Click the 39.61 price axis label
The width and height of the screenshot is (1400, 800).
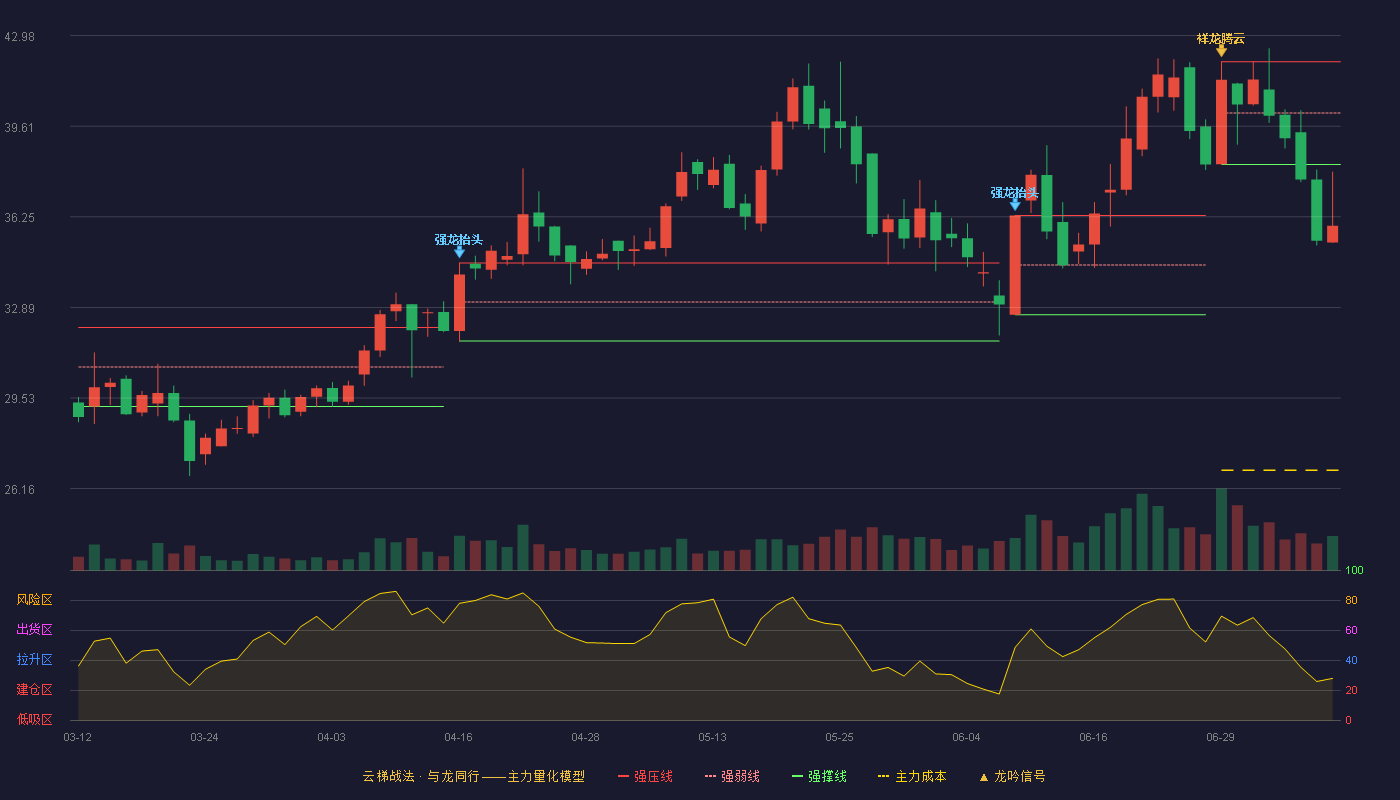pos(19,127)
